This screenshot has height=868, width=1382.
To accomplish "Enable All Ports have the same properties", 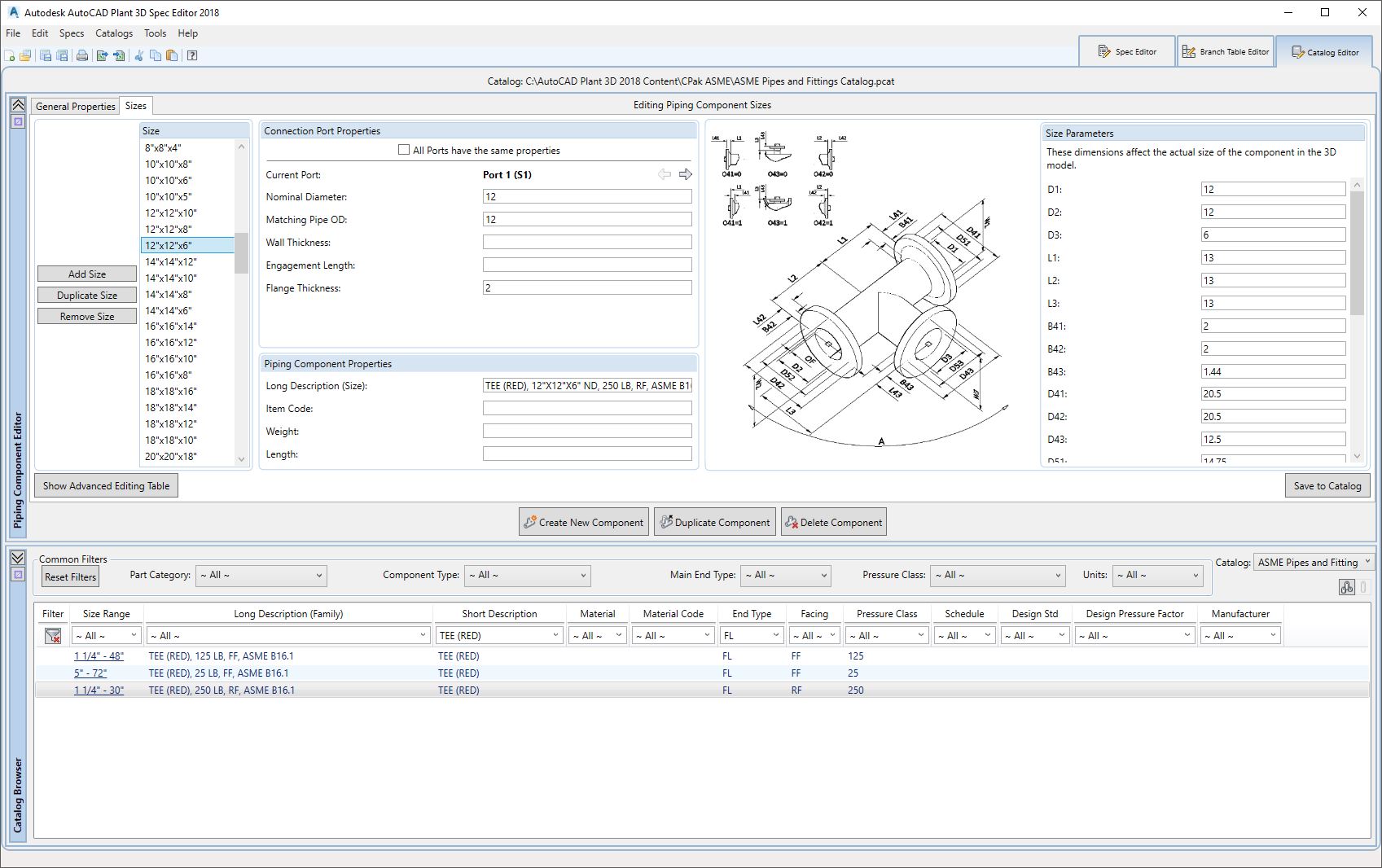I will (403, 150).
